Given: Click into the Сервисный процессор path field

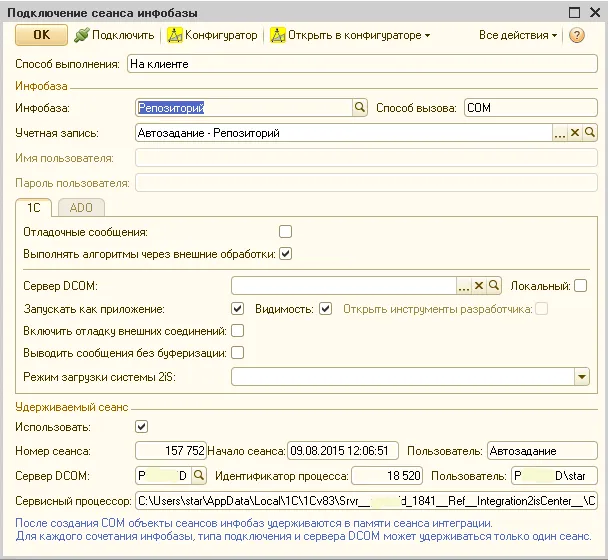Looking at the screenshot, I should (x=366, y=501).
